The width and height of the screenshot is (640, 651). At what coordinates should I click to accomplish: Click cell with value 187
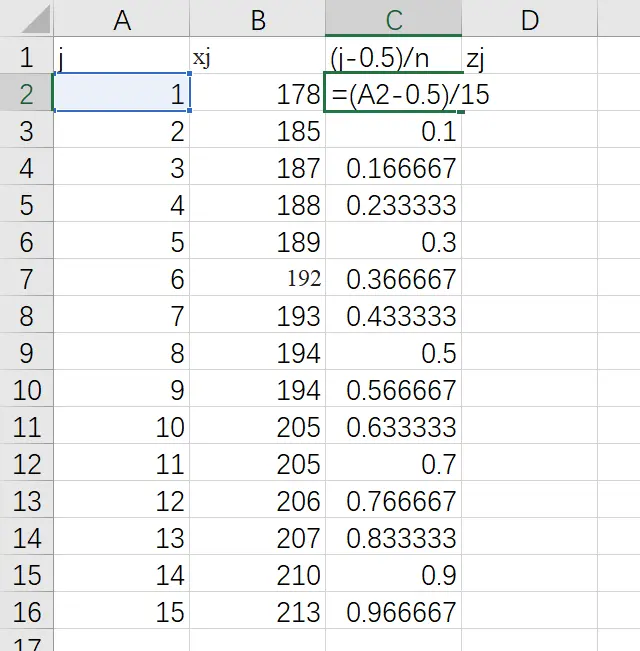point(257,166)
